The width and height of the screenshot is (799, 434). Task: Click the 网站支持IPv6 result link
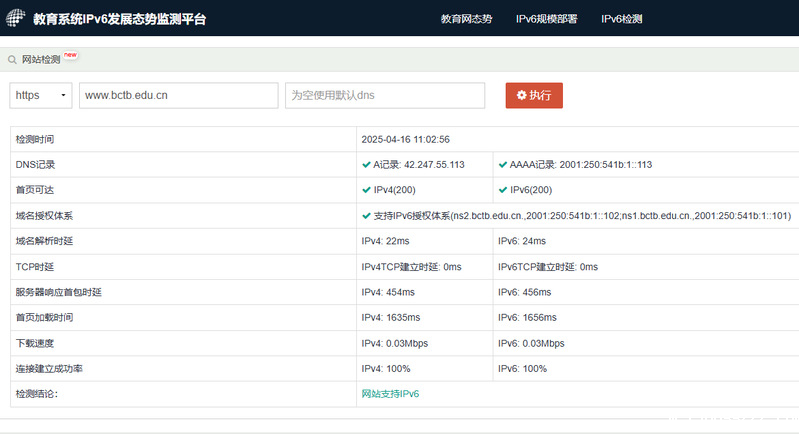click(390, 394)
